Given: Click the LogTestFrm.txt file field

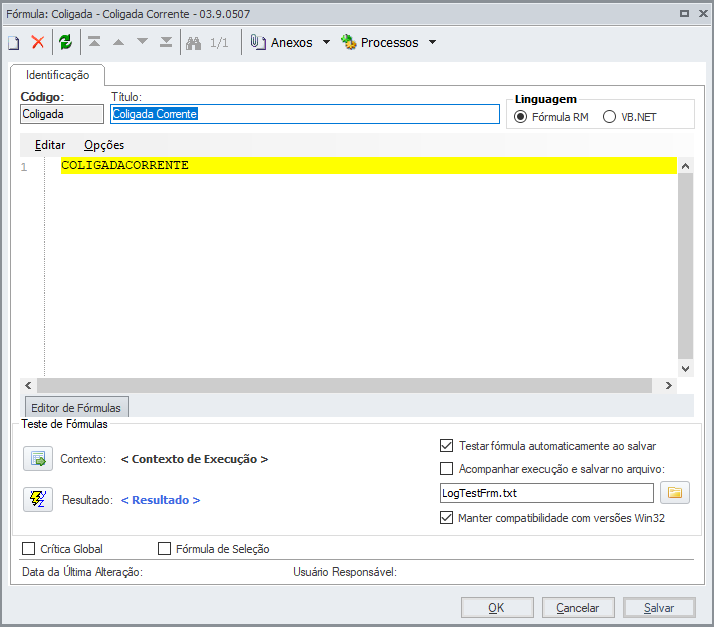Looking at the screenshot, I should tap(547, 493).
